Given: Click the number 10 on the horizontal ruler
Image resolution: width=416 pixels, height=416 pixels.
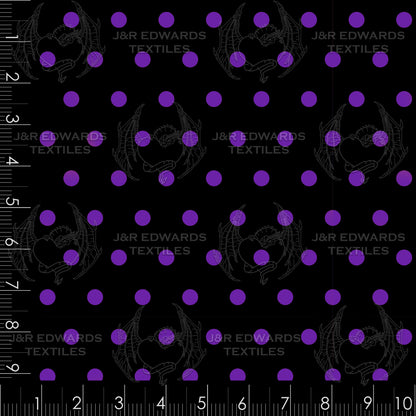Looking at the screenshot, I should 404,403.
